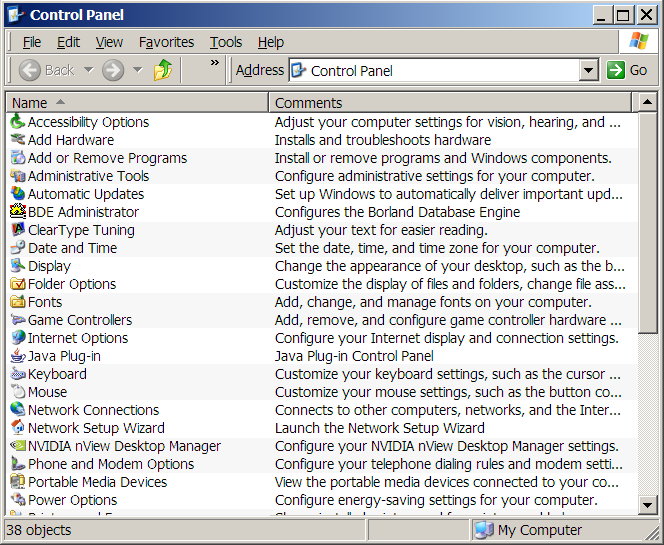Open the Administrative Tools icon

(18, 176)
